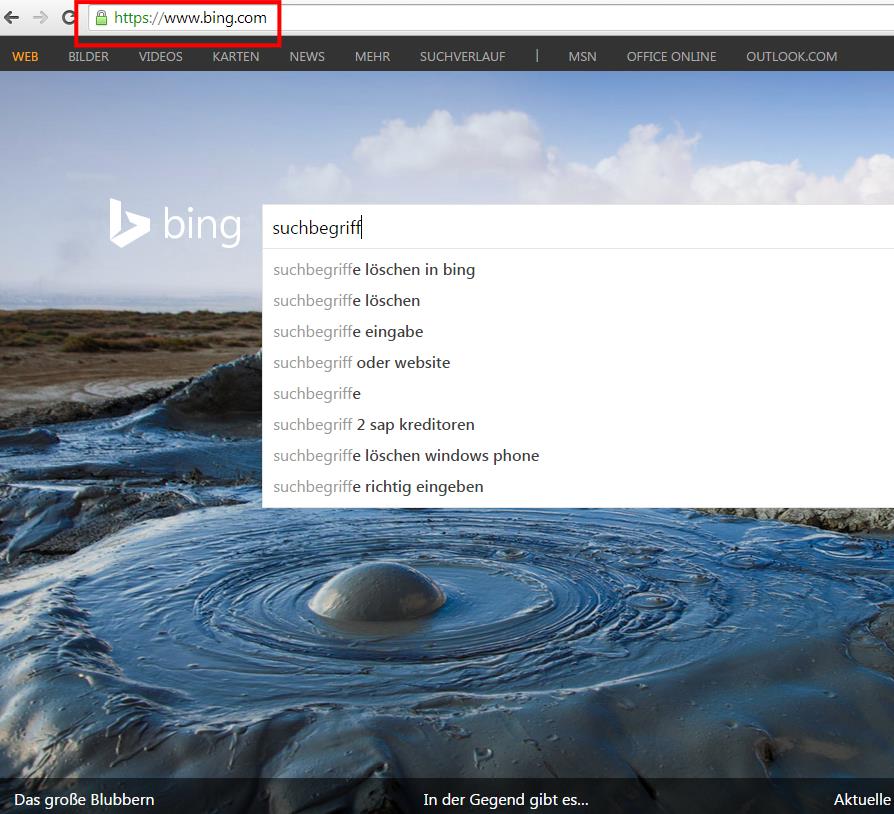This screenshot has height=814, width=894.
Task: Switch to the BILDER tab
Action: click(x=88, y=56)
